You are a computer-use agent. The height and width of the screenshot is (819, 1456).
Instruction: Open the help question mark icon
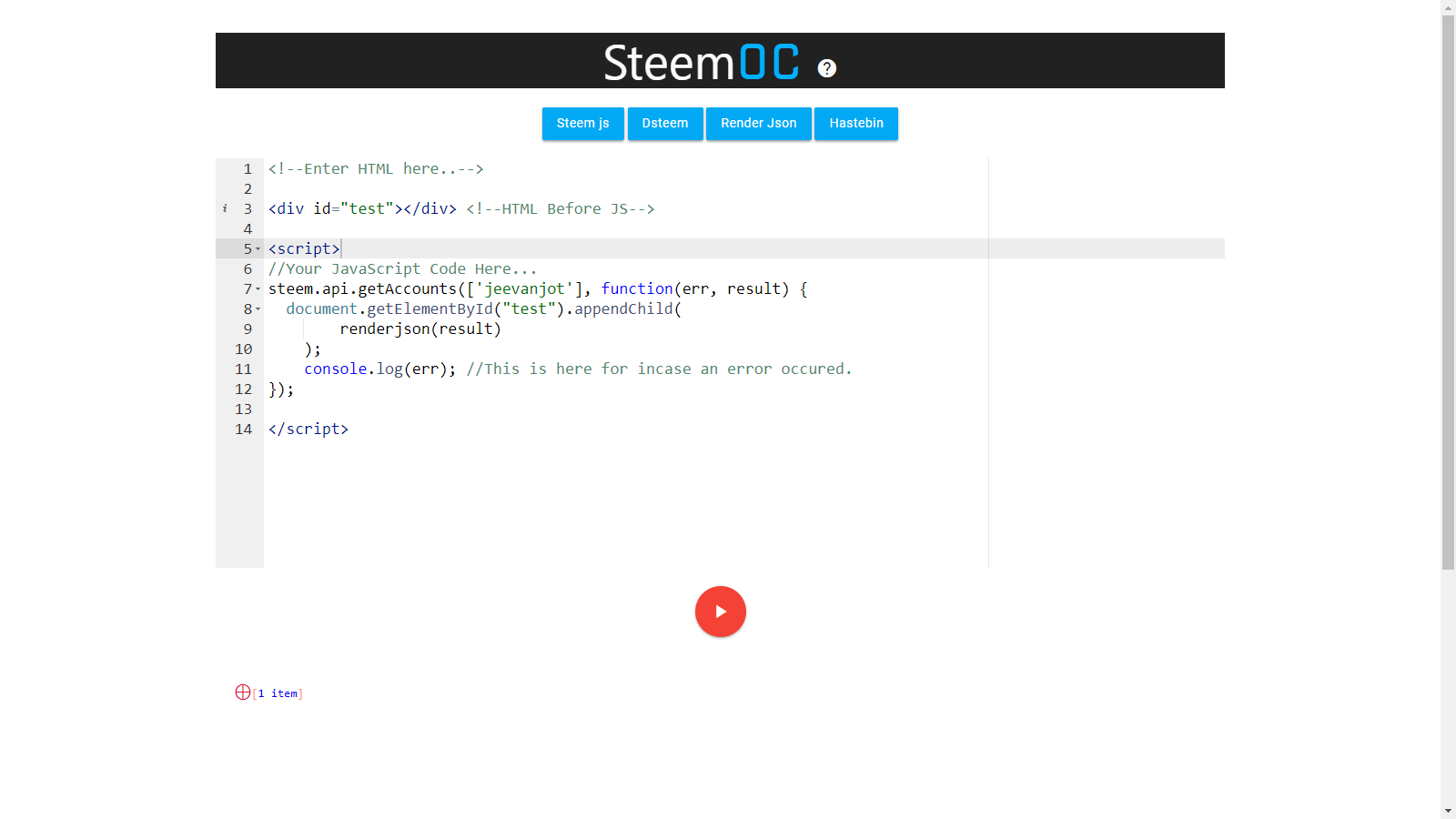coord(826,68)
